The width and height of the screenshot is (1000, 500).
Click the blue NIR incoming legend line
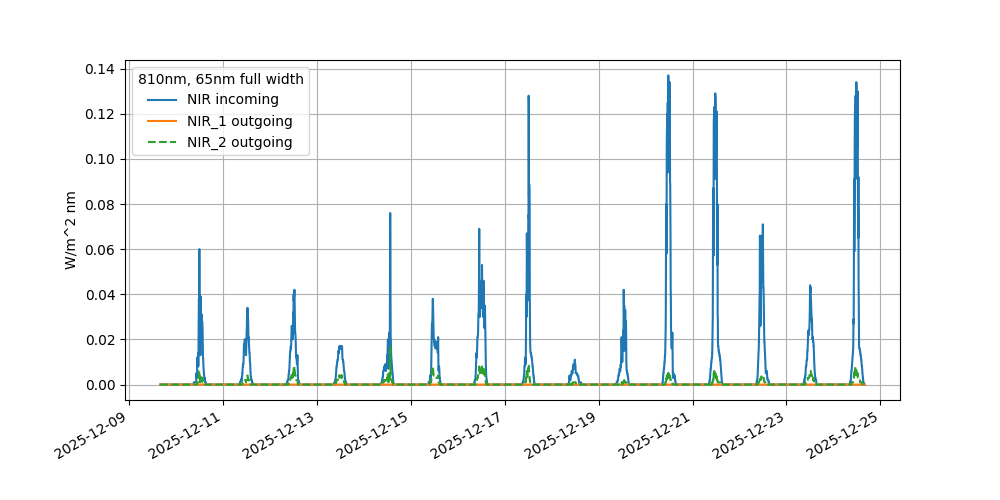tap(163, 100)
